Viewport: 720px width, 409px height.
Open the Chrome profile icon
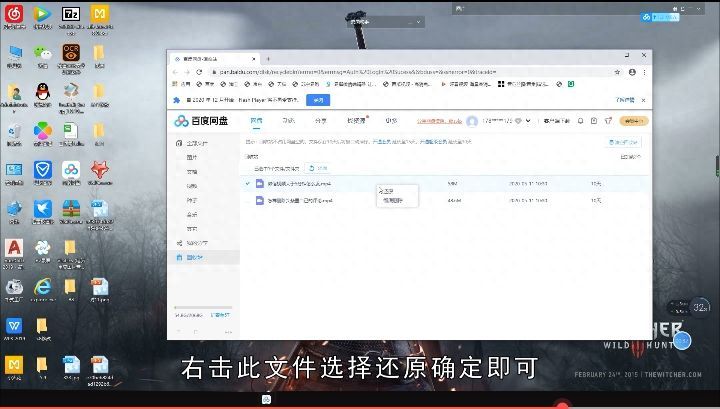[x=632, y=72]
